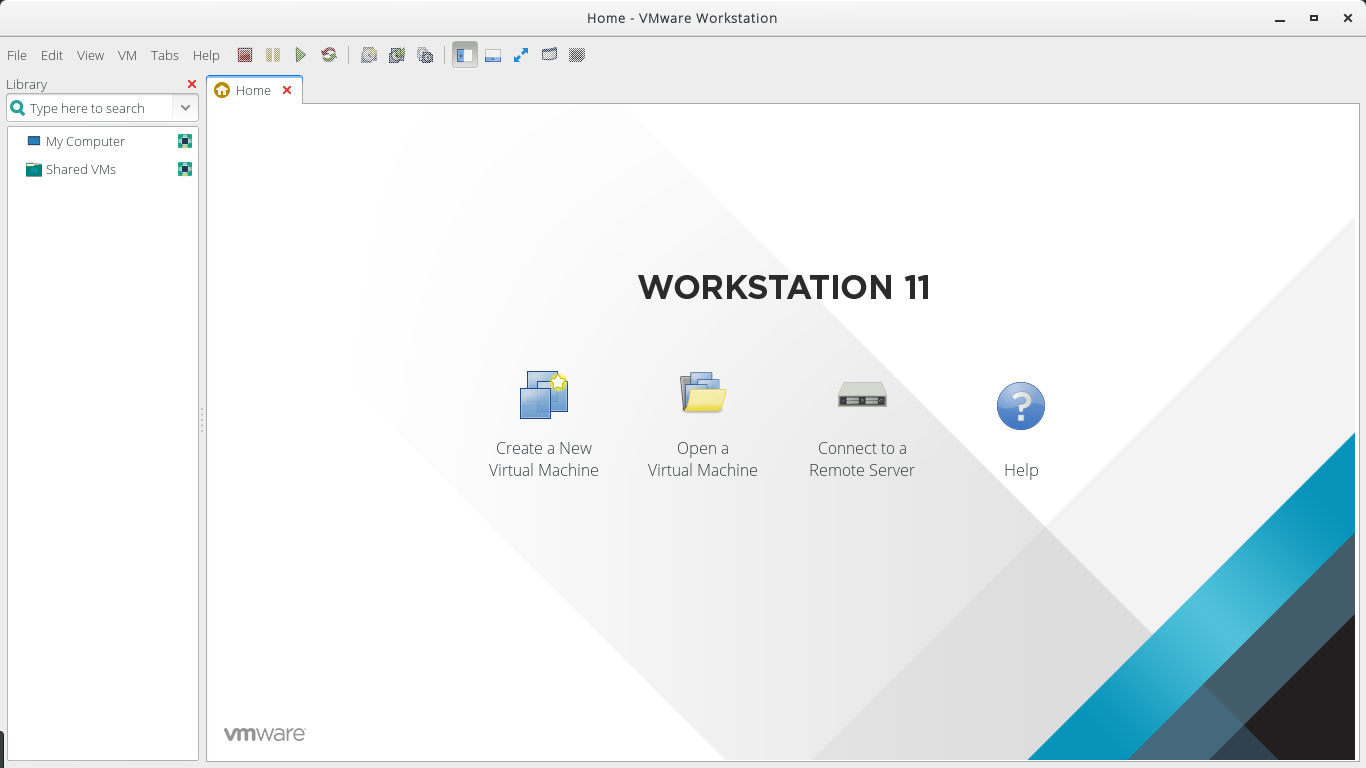
Task: Minimize the VMware Workstation window
Action: tap(1280, 18)
